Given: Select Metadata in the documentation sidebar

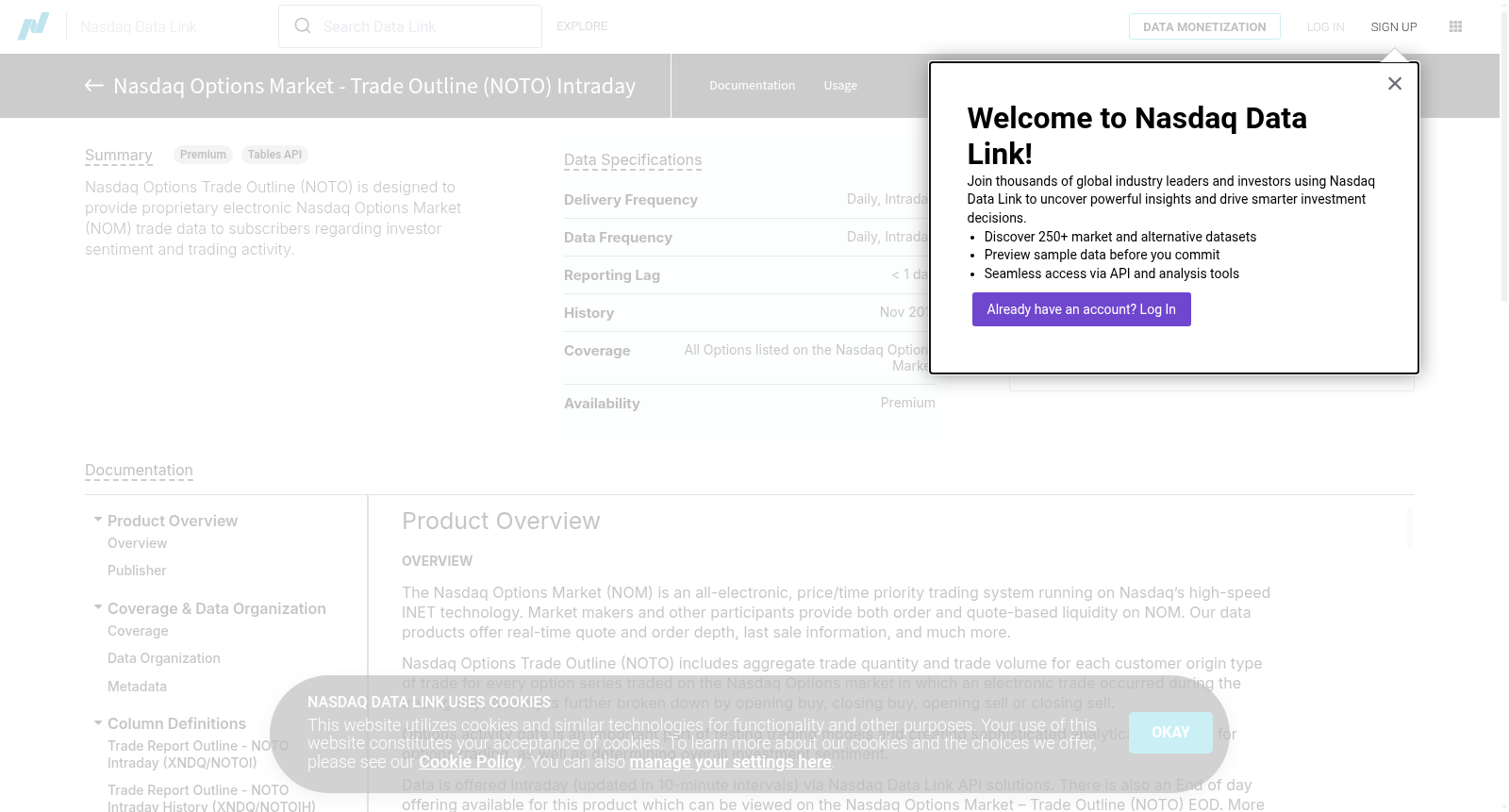Looking at the screenshot, I should point(137,687).
